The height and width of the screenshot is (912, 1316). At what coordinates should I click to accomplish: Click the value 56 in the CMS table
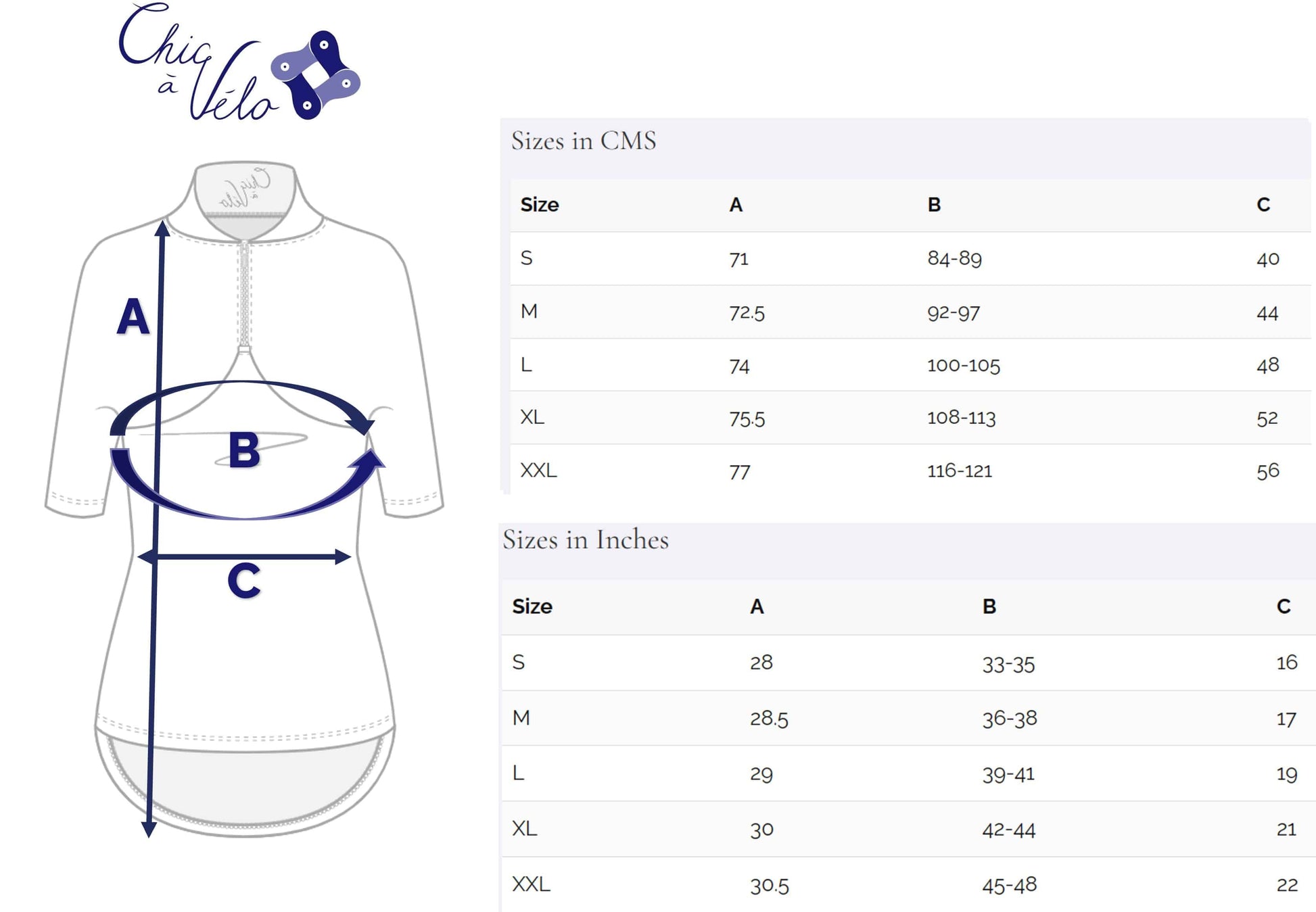1268,471
